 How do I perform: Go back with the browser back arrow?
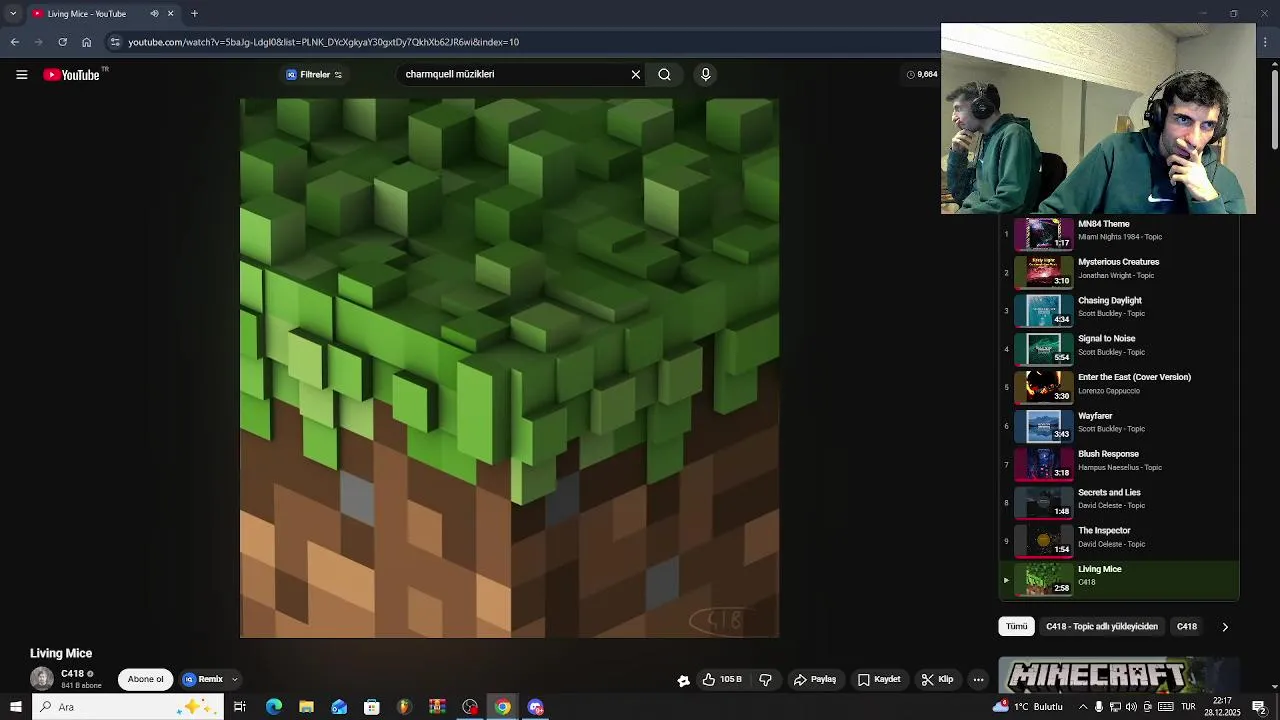[x=14, y=42]
